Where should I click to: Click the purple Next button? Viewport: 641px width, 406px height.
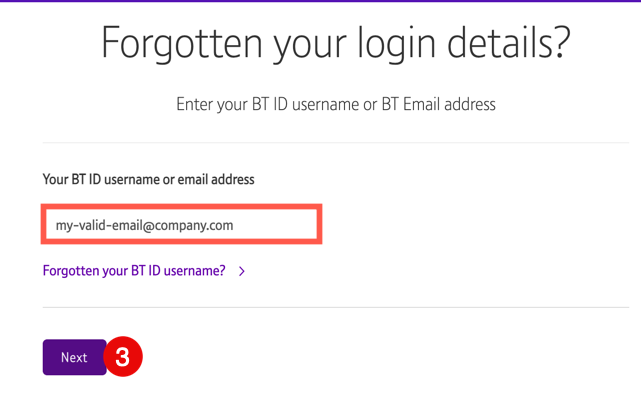point(74,357)
